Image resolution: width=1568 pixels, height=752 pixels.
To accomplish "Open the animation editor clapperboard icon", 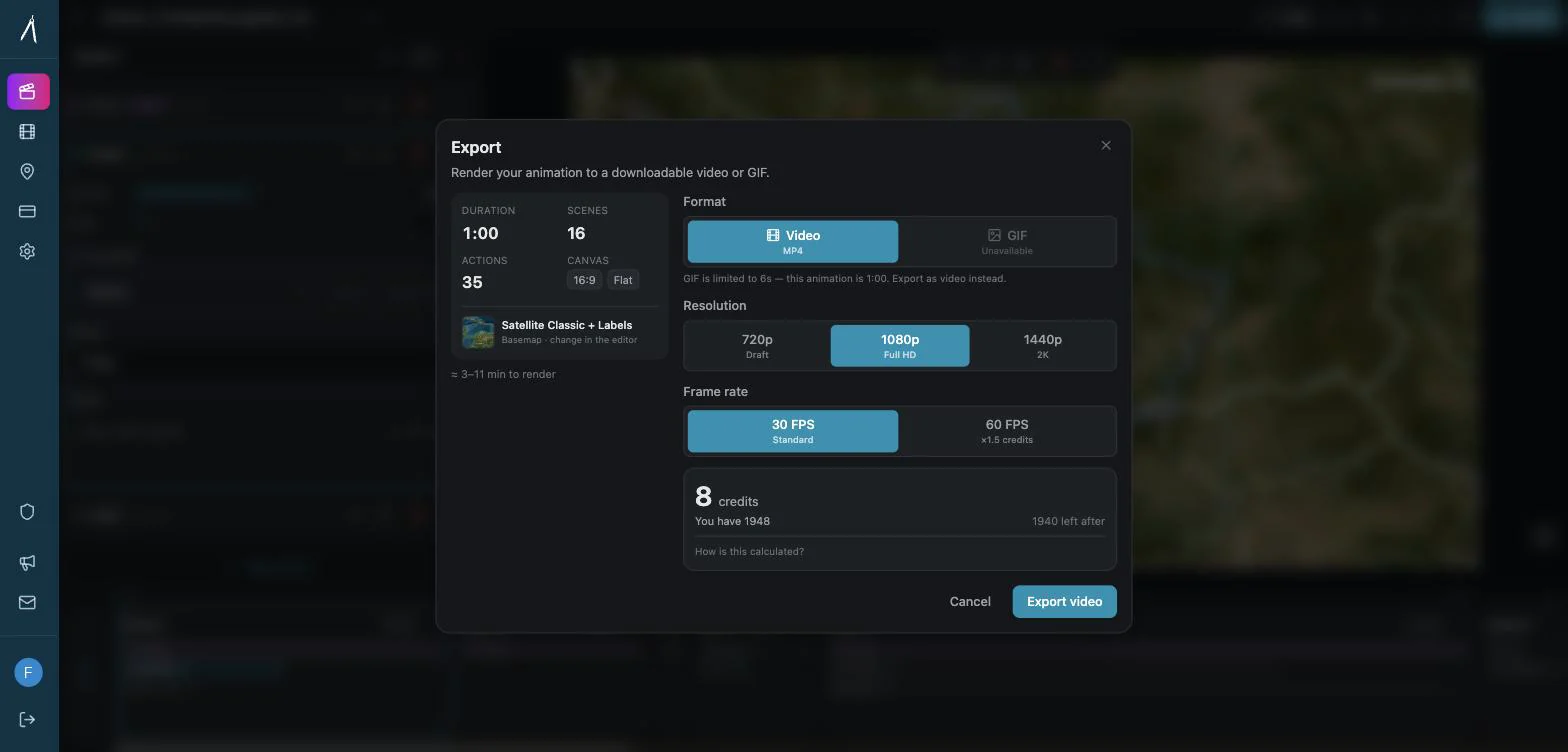I will coord(28,92).
